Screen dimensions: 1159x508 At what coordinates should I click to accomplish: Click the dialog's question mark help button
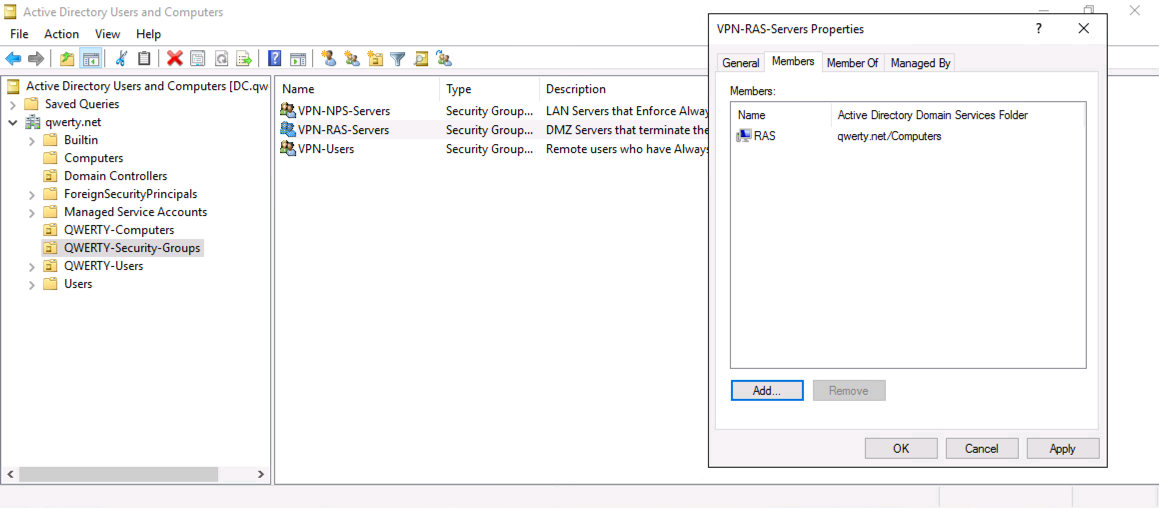(1039, 29)
